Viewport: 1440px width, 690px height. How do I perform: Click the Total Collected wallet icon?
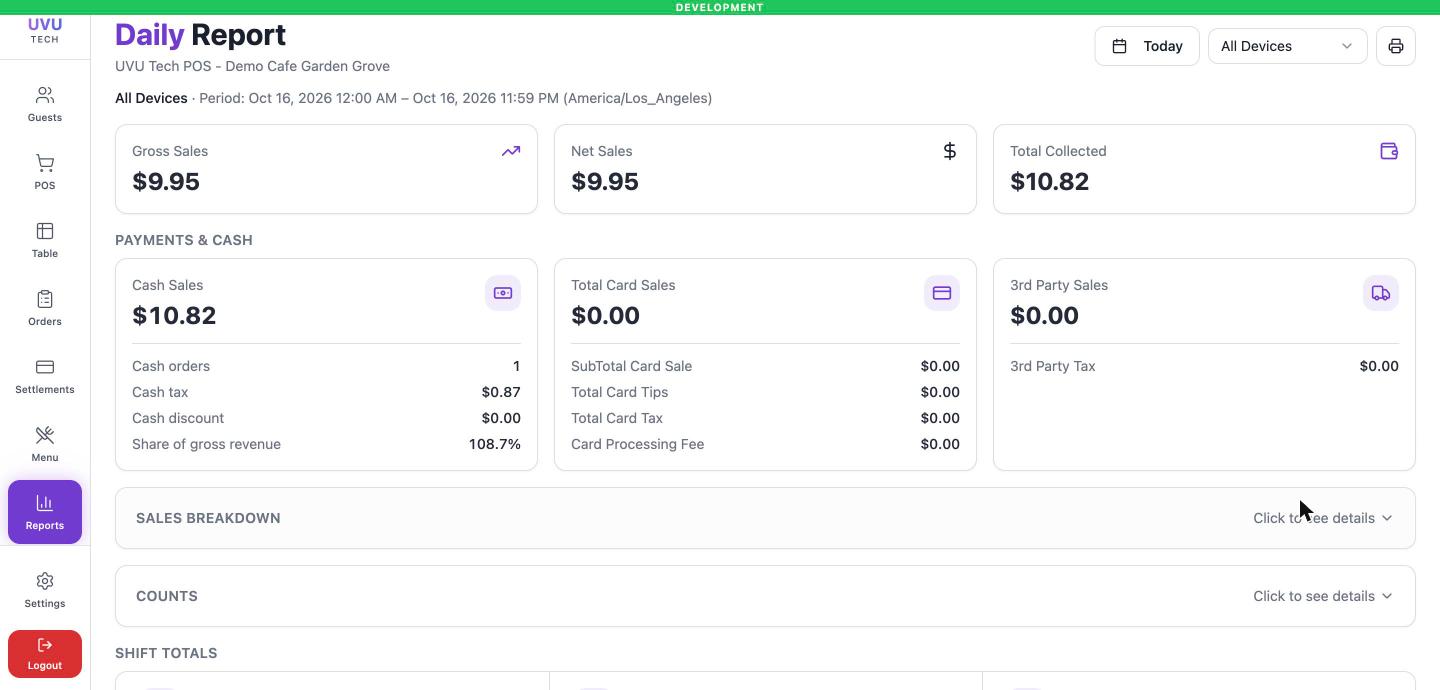click(1389, 151)
